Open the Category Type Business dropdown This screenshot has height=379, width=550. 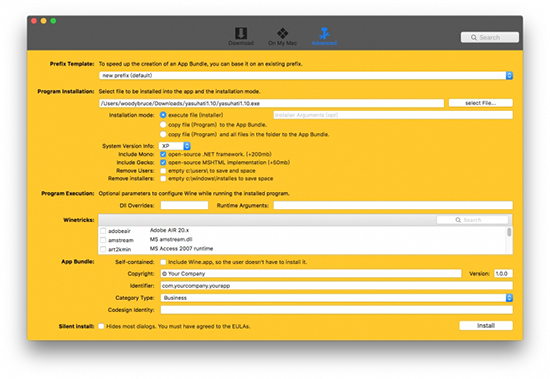point(337,298)
